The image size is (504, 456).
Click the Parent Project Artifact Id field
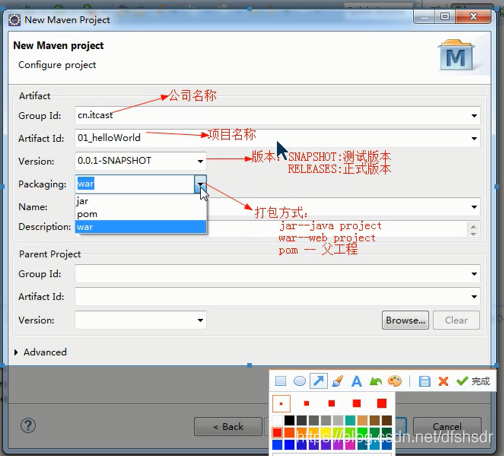277,297
